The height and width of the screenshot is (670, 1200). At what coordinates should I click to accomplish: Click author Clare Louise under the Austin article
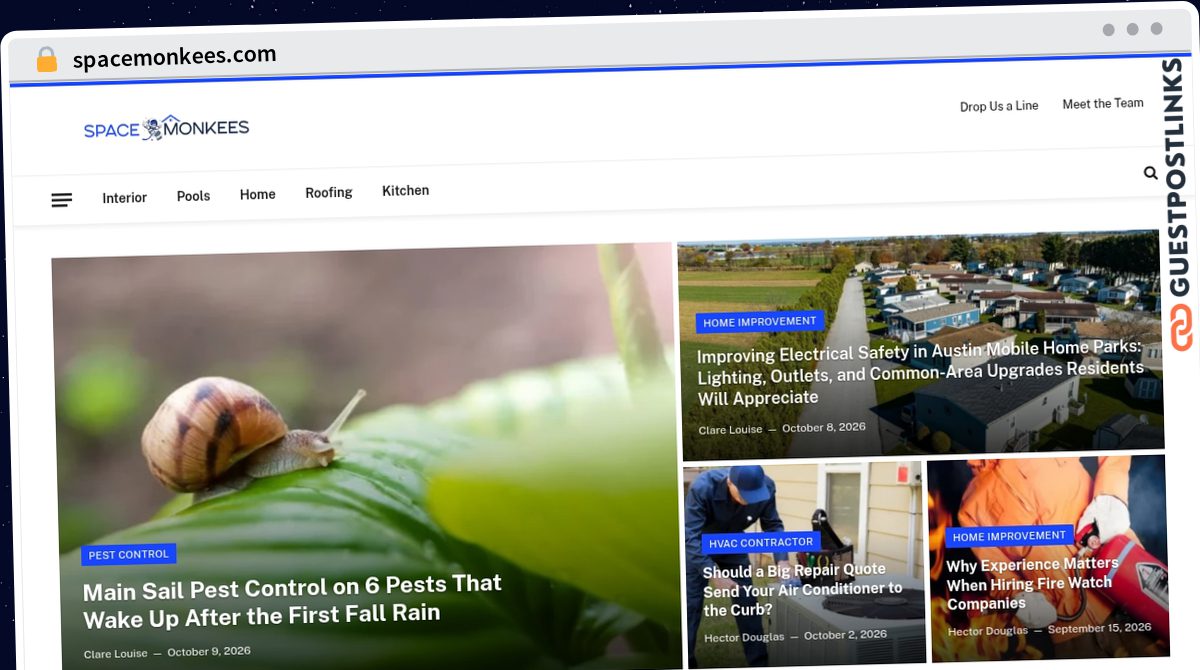point(730,429)
